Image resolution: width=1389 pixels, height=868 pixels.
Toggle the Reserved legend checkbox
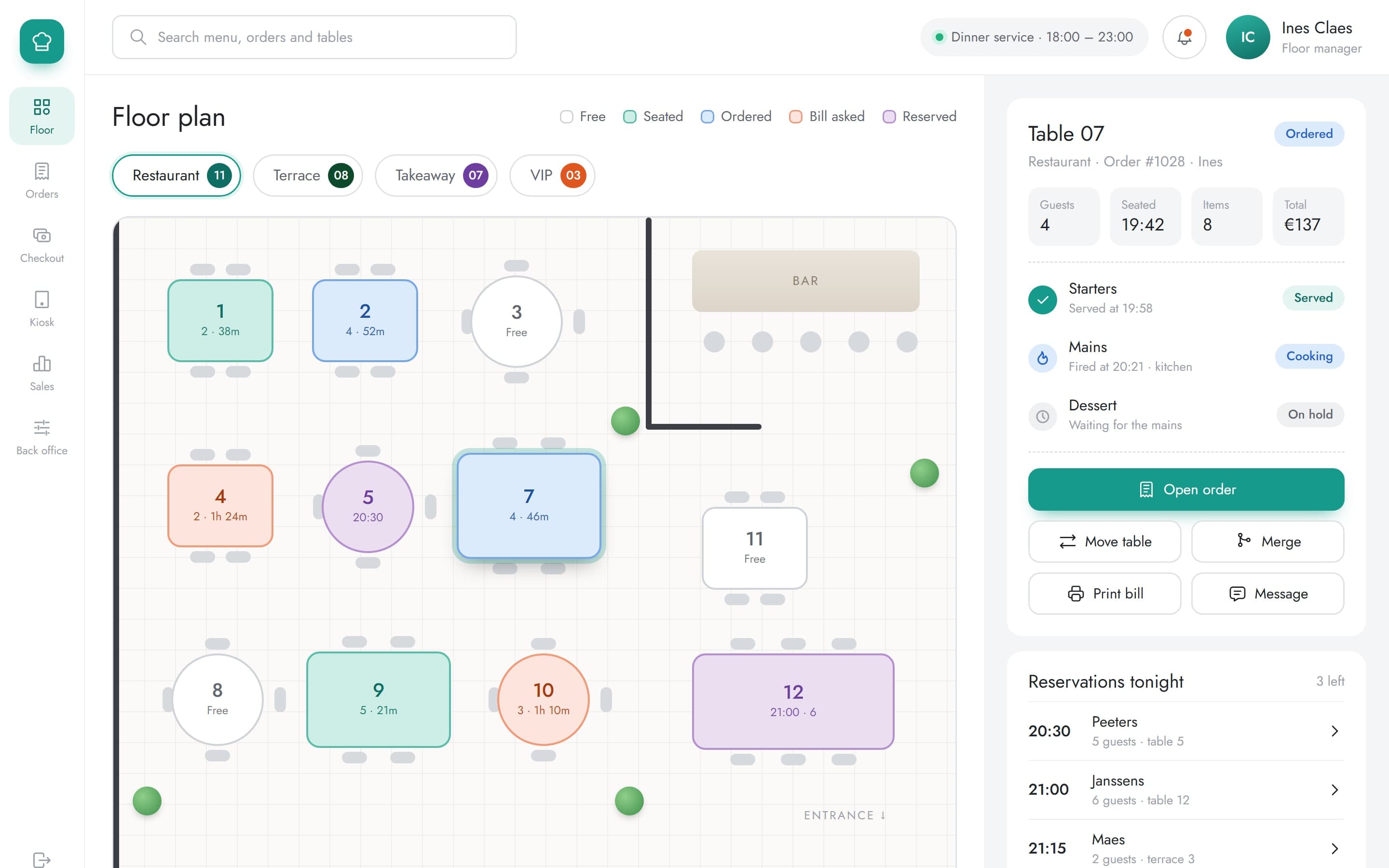[889, 117]
